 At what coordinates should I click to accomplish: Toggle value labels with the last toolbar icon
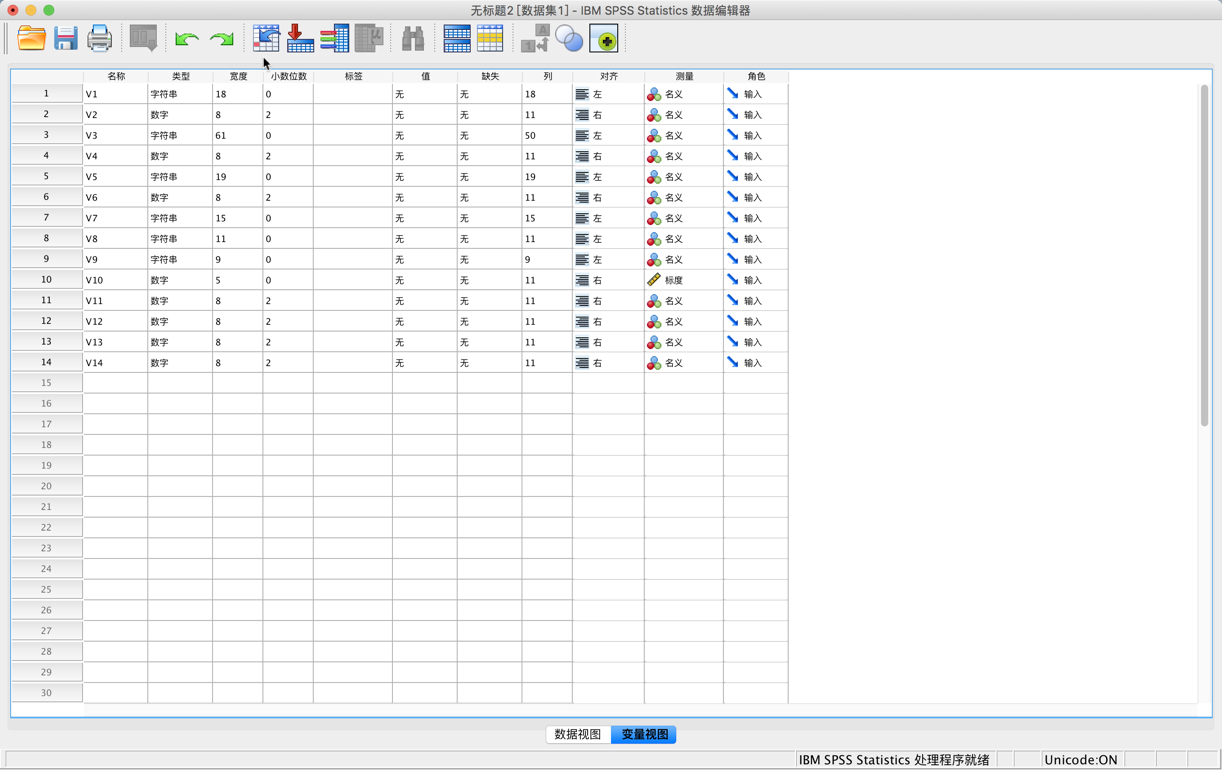[601, 38]
